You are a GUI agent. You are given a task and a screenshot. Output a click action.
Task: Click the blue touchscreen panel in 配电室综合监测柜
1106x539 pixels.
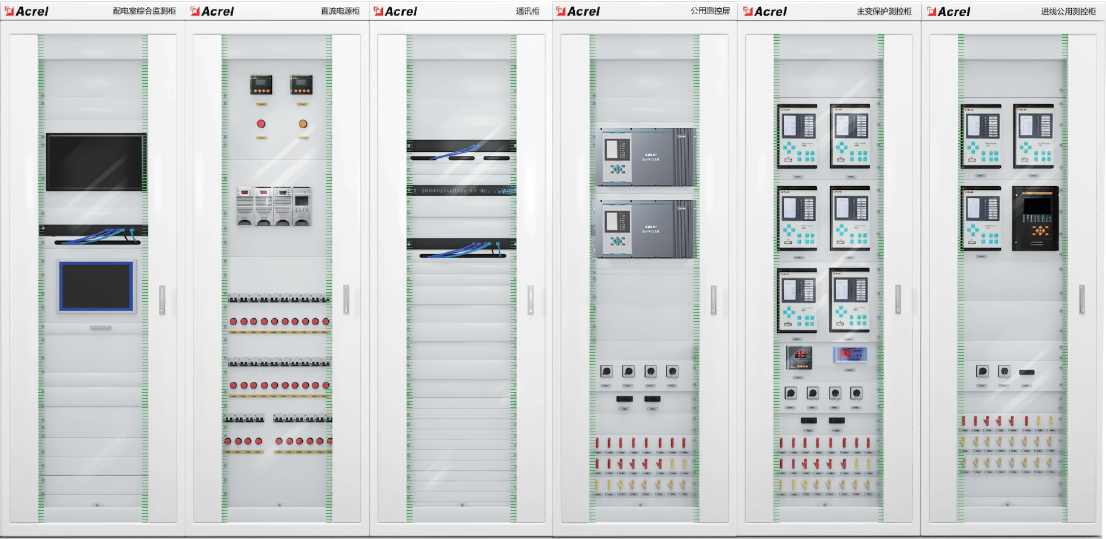pyautogui.click(x=95, y=287)
